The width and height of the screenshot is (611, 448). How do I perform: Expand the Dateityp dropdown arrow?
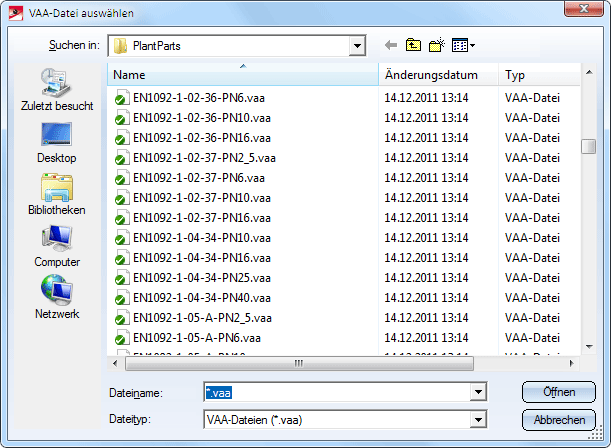click(x=478, y=420)
